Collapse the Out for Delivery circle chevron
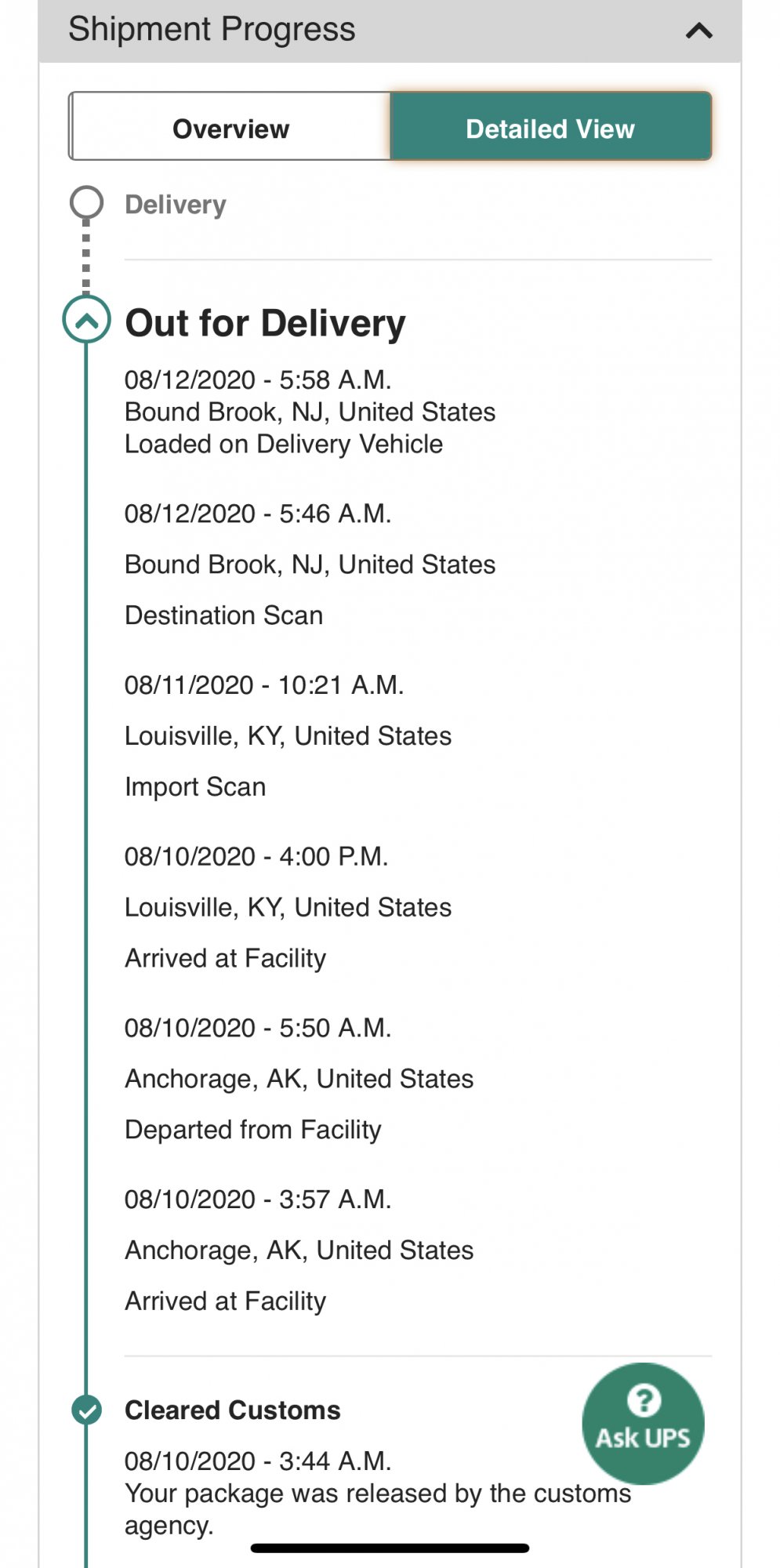The width and height of the screenshot is (780, 1568). 86,320
